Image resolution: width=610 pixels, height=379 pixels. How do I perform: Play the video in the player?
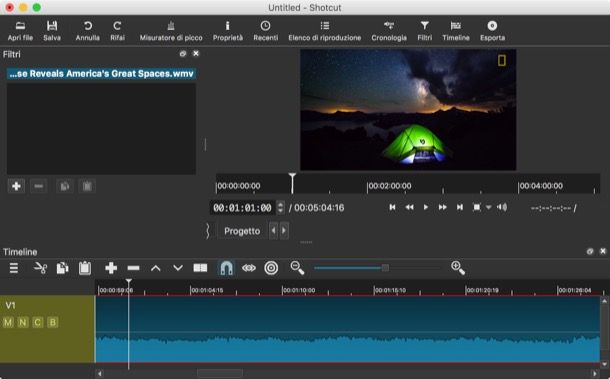(426, 207)
